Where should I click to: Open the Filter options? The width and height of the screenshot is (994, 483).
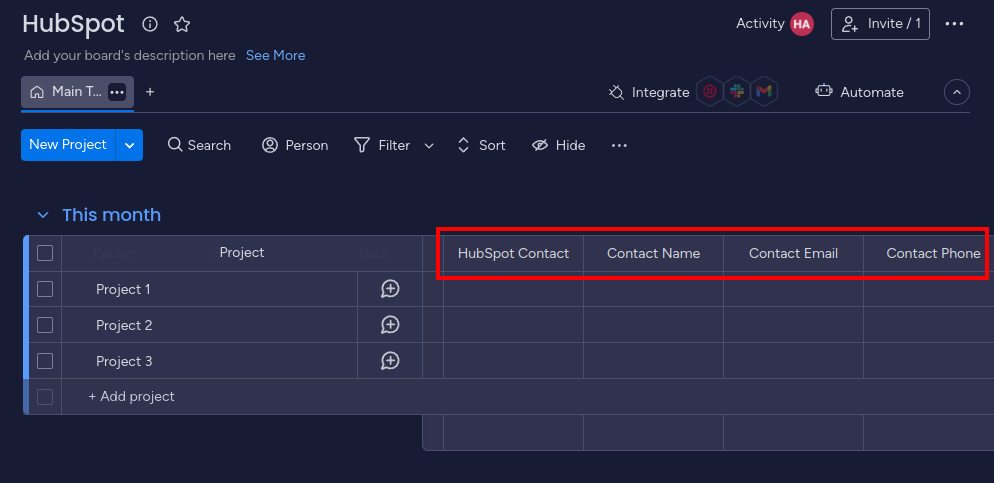tap(382, 146)
